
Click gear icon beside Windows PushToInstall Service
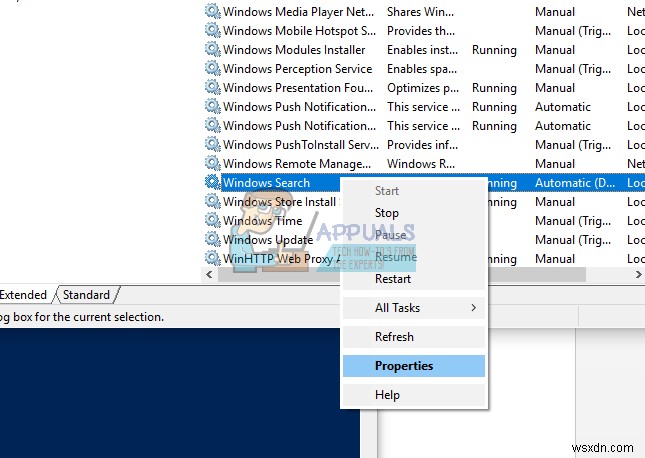(x=213, y=144)
